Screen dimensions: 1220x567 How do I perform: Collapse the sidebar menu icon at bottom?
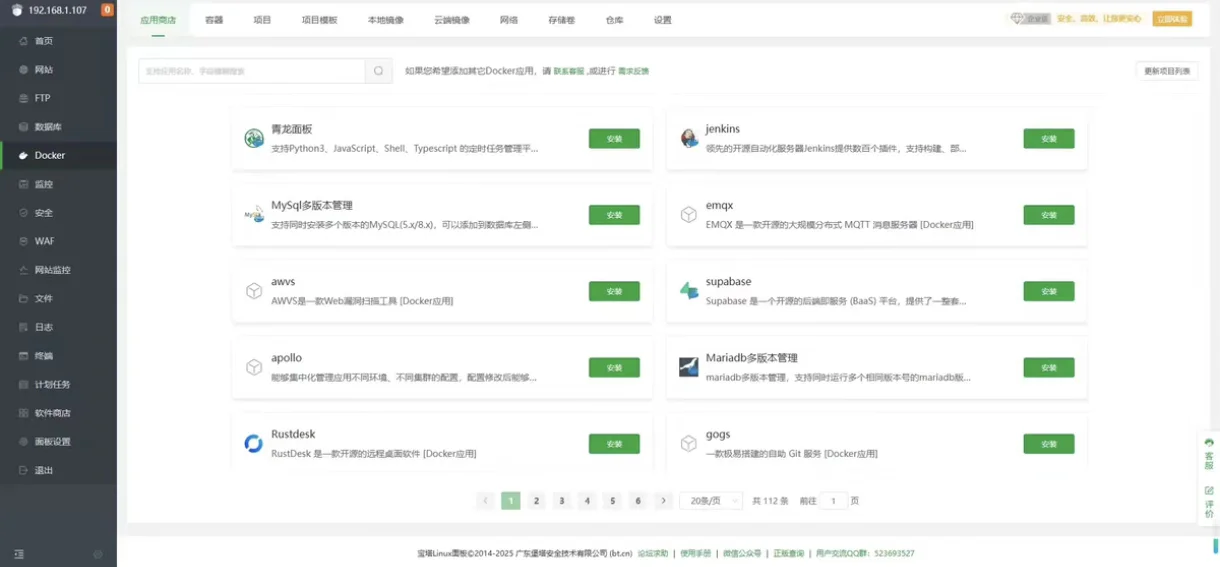19,554
